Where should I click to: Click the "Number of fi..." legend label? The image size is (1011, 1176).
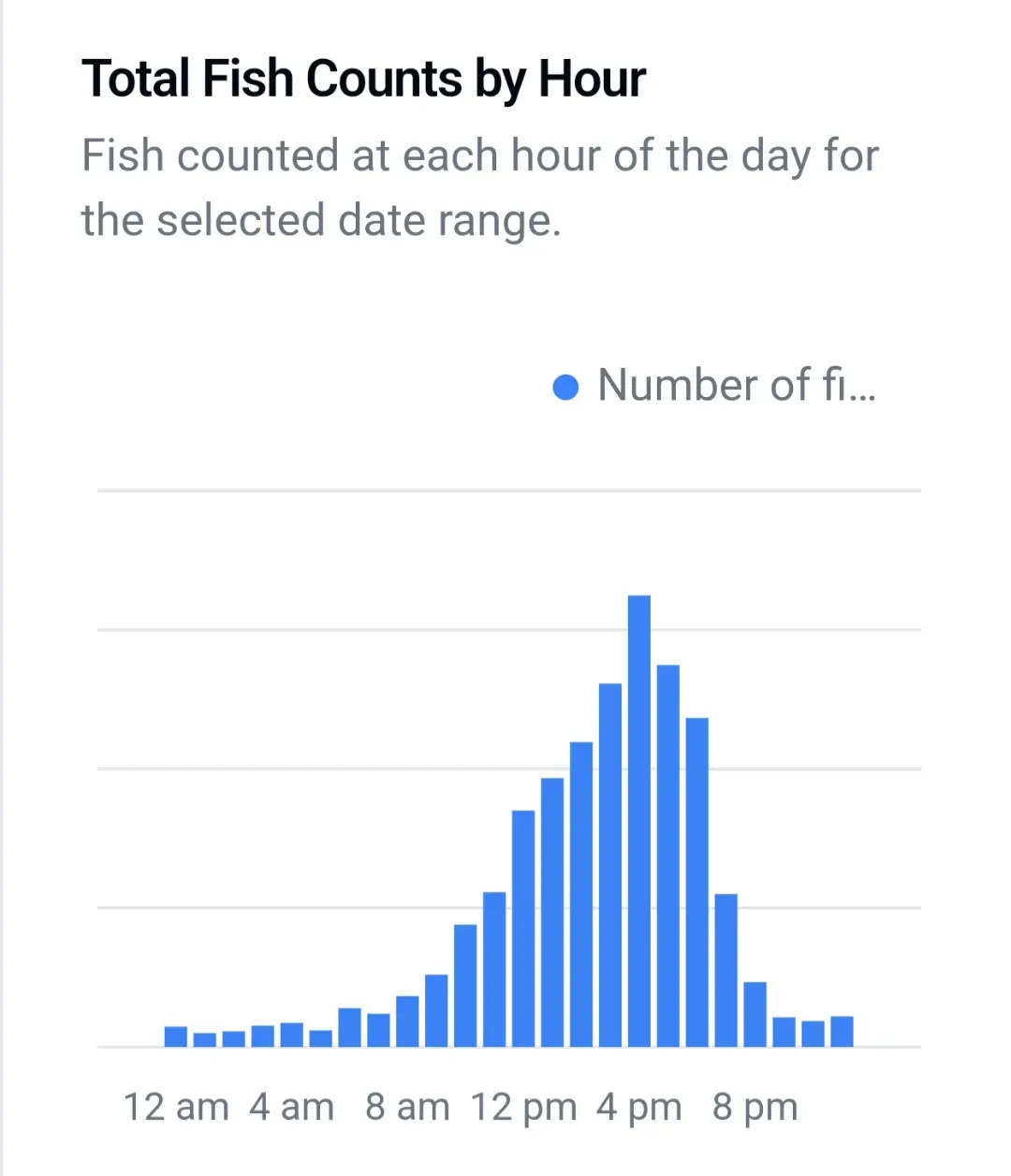736,386
